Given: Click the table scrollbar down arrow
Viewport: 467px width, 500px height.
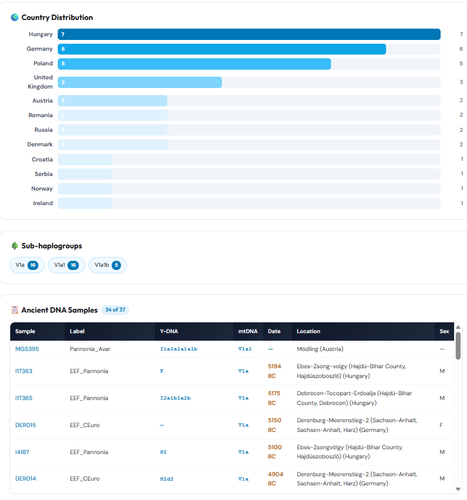Looking at the screenshot, I should [x=458, y=489].
